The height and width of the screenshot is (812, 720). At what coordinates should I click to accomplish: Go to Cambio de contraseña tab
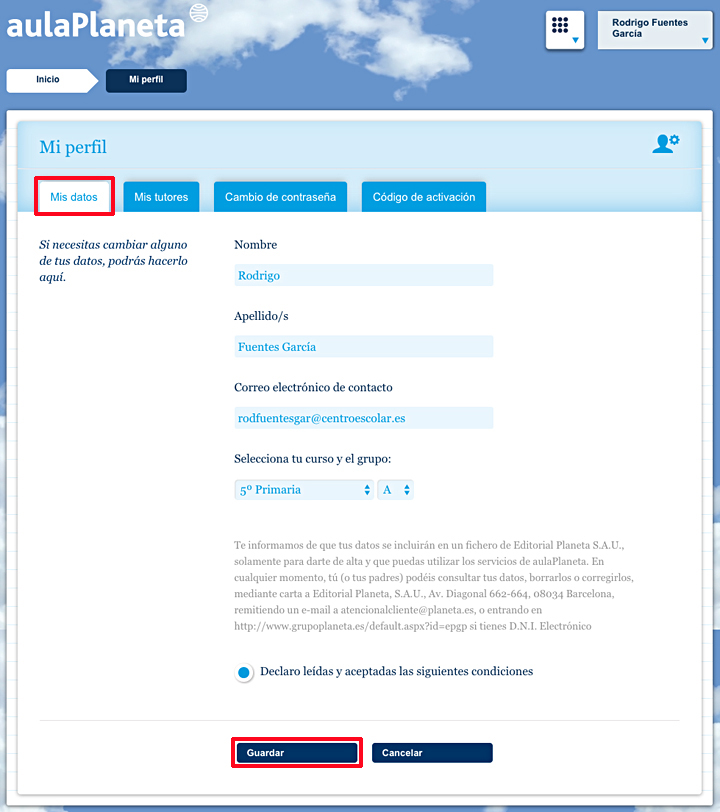click(280, 197)
